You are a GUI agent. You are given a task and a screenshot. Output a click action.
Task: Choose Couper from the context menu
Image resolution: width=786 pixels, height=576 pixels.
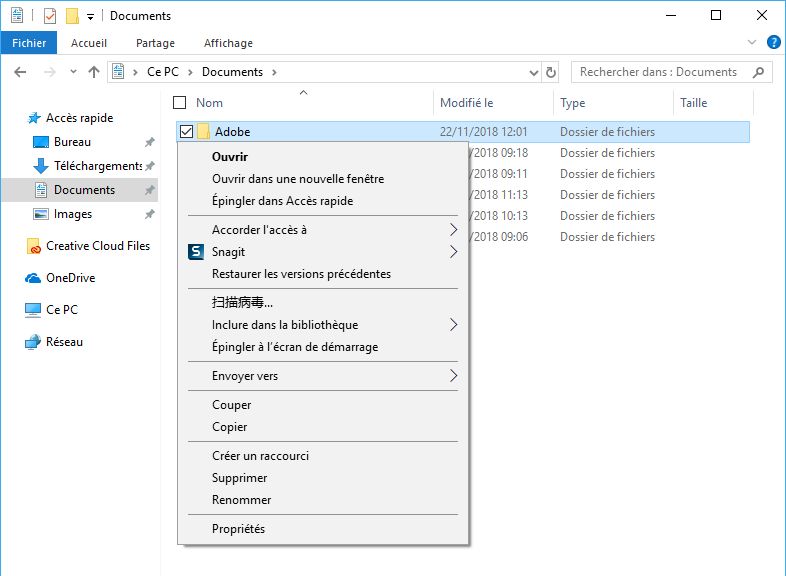tap(323, 405)
